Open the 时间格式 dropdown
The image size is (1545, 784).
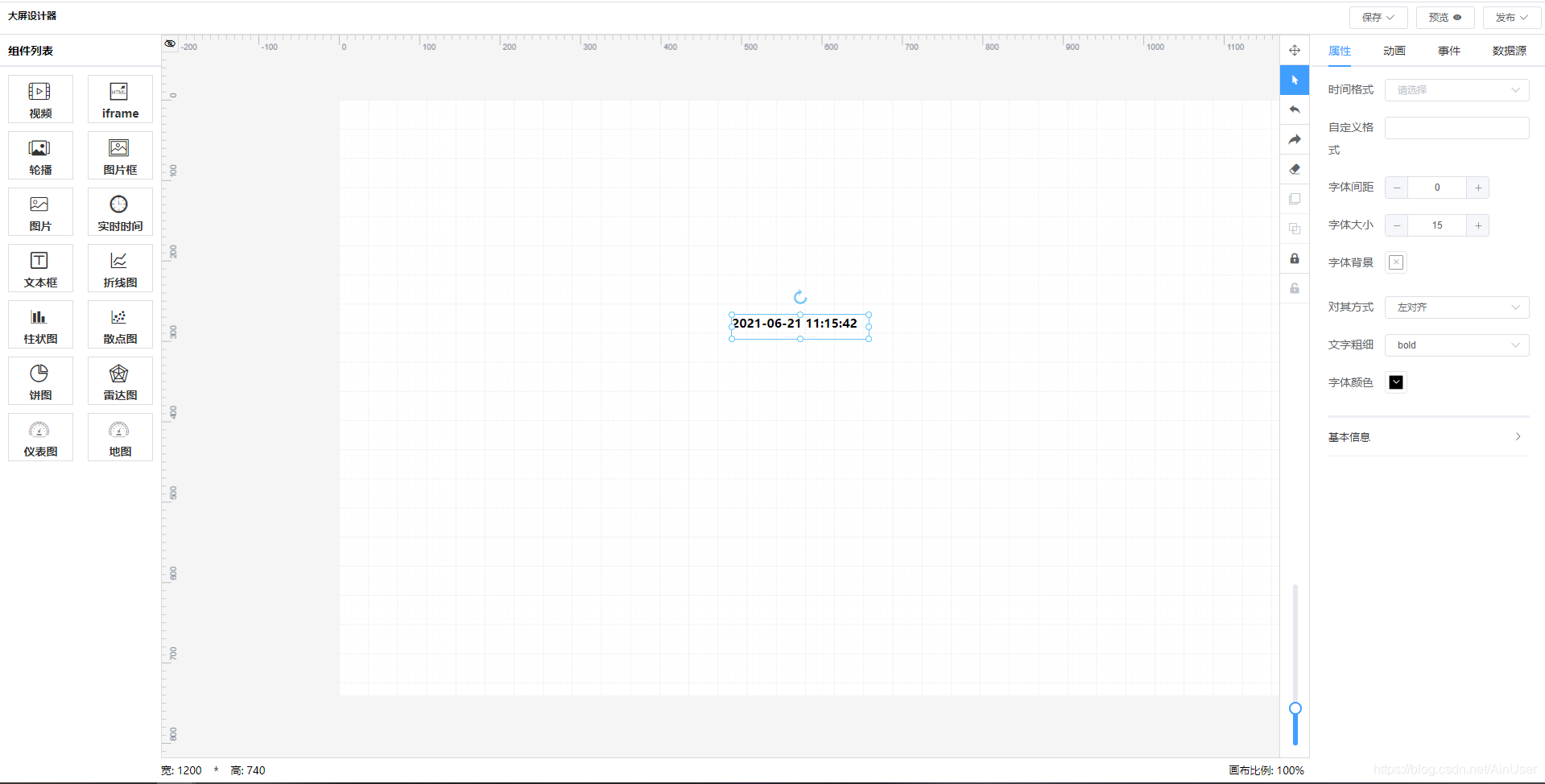1456,90
